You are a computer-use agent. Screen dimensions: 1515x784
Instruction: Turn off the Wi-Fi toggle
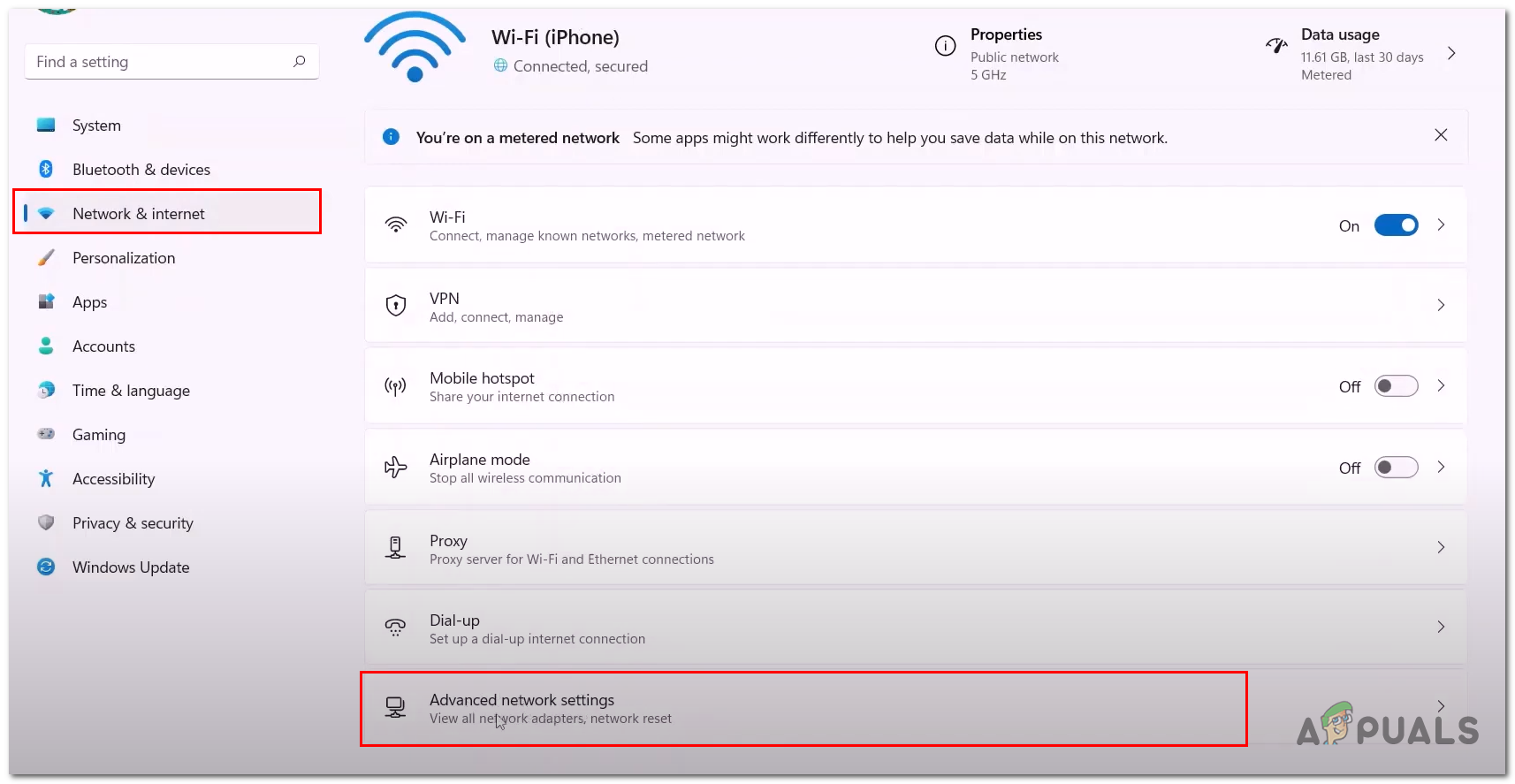click(x=1396, y=225)
